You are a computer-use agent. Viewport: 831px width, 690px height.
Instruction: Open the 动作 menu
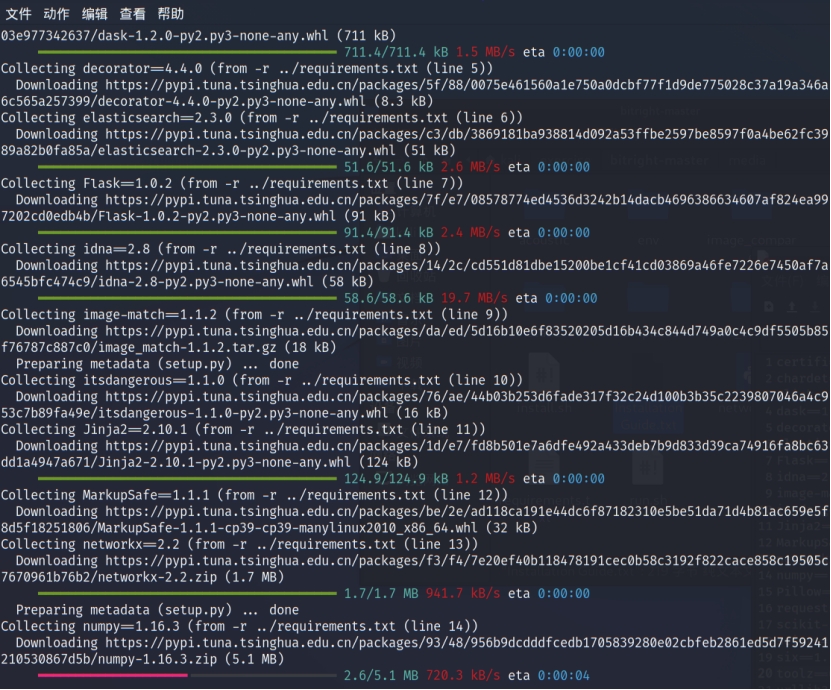click(56, 14)
